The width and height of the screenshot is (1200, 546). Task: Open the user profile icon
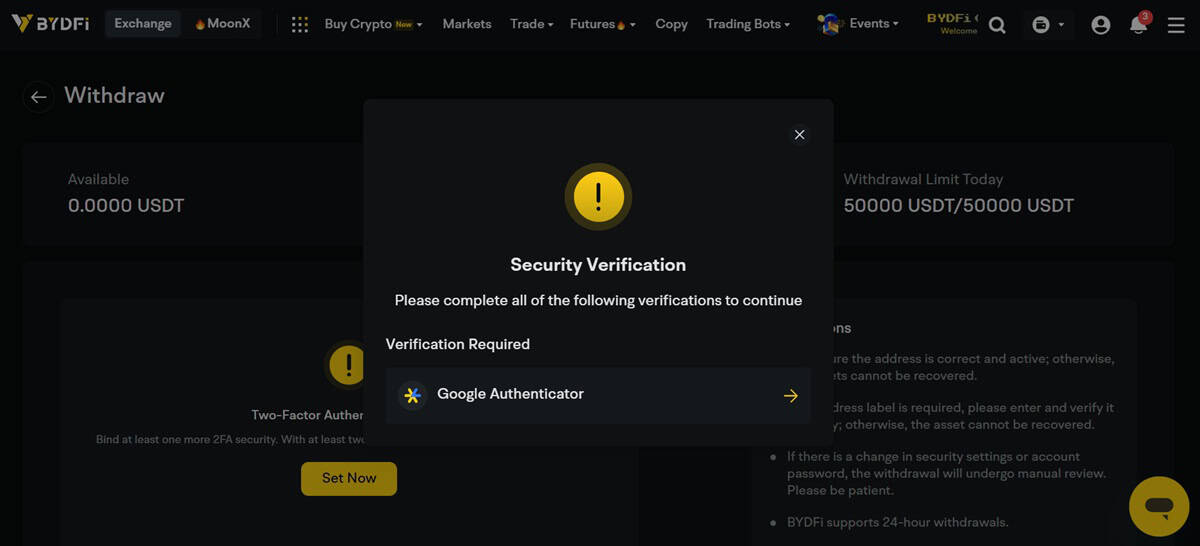[1101, 25]
